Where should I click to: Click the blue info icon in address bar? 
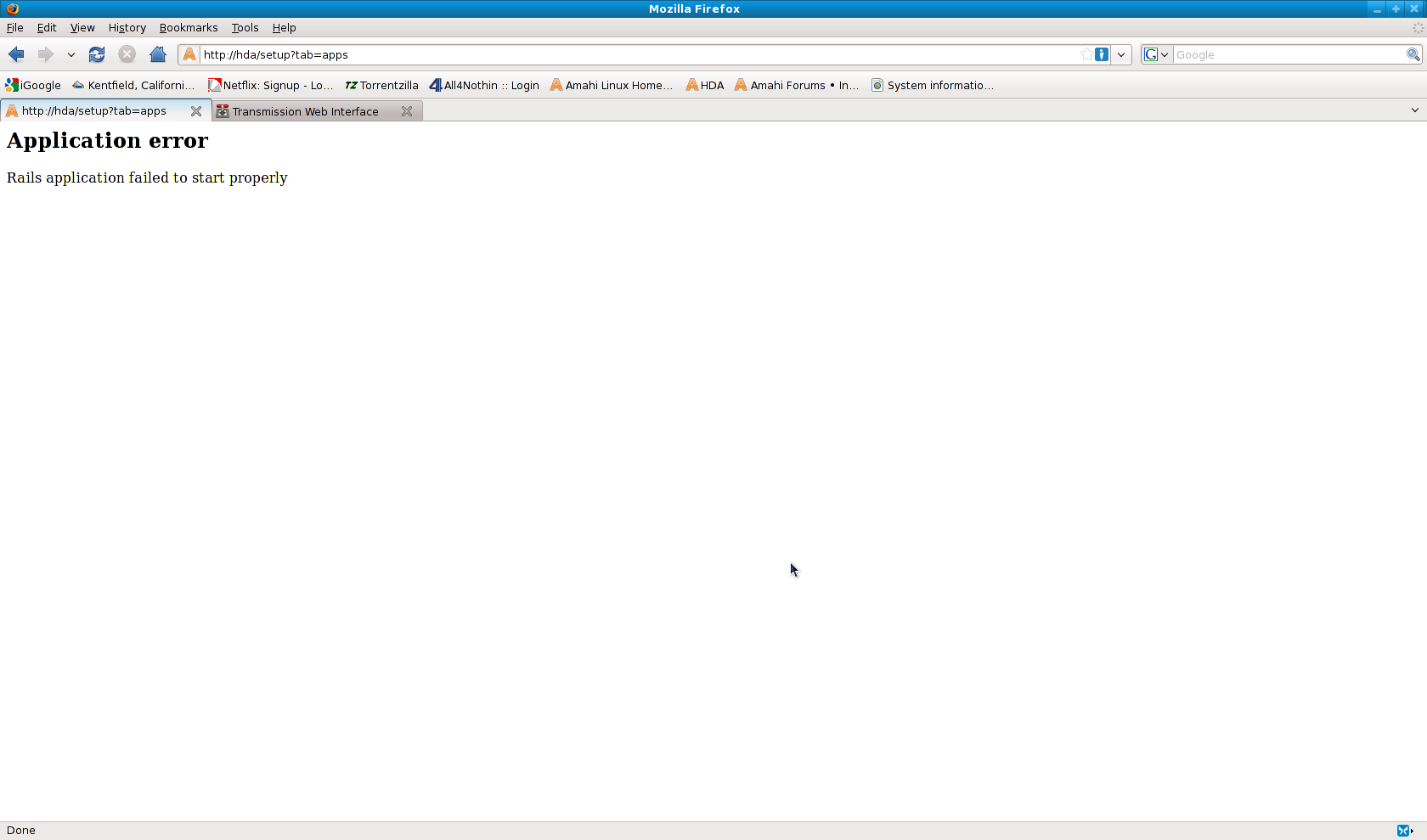coord(1102,54)
